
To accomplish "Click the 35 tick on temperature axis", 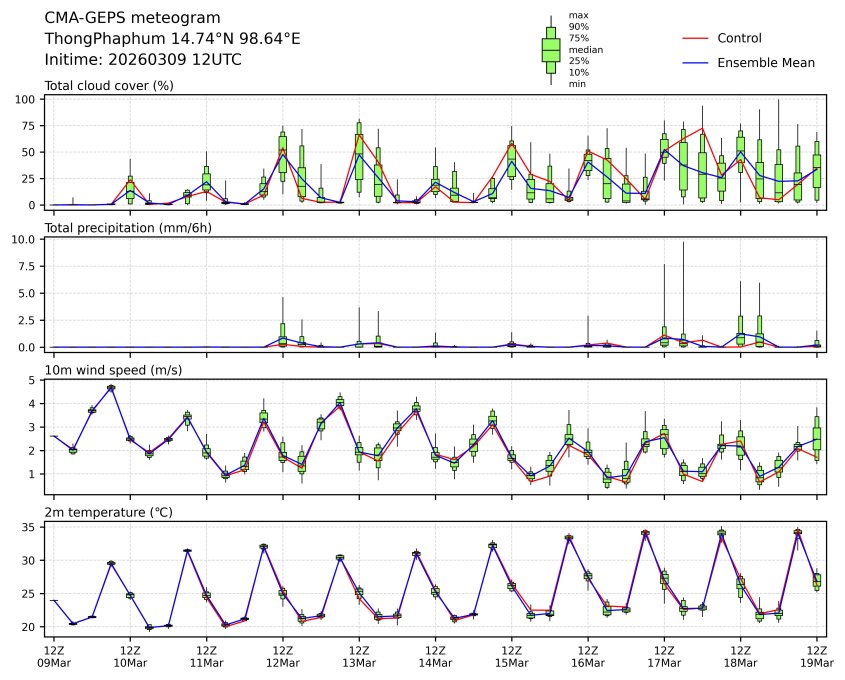I will (x=30, y=527).
